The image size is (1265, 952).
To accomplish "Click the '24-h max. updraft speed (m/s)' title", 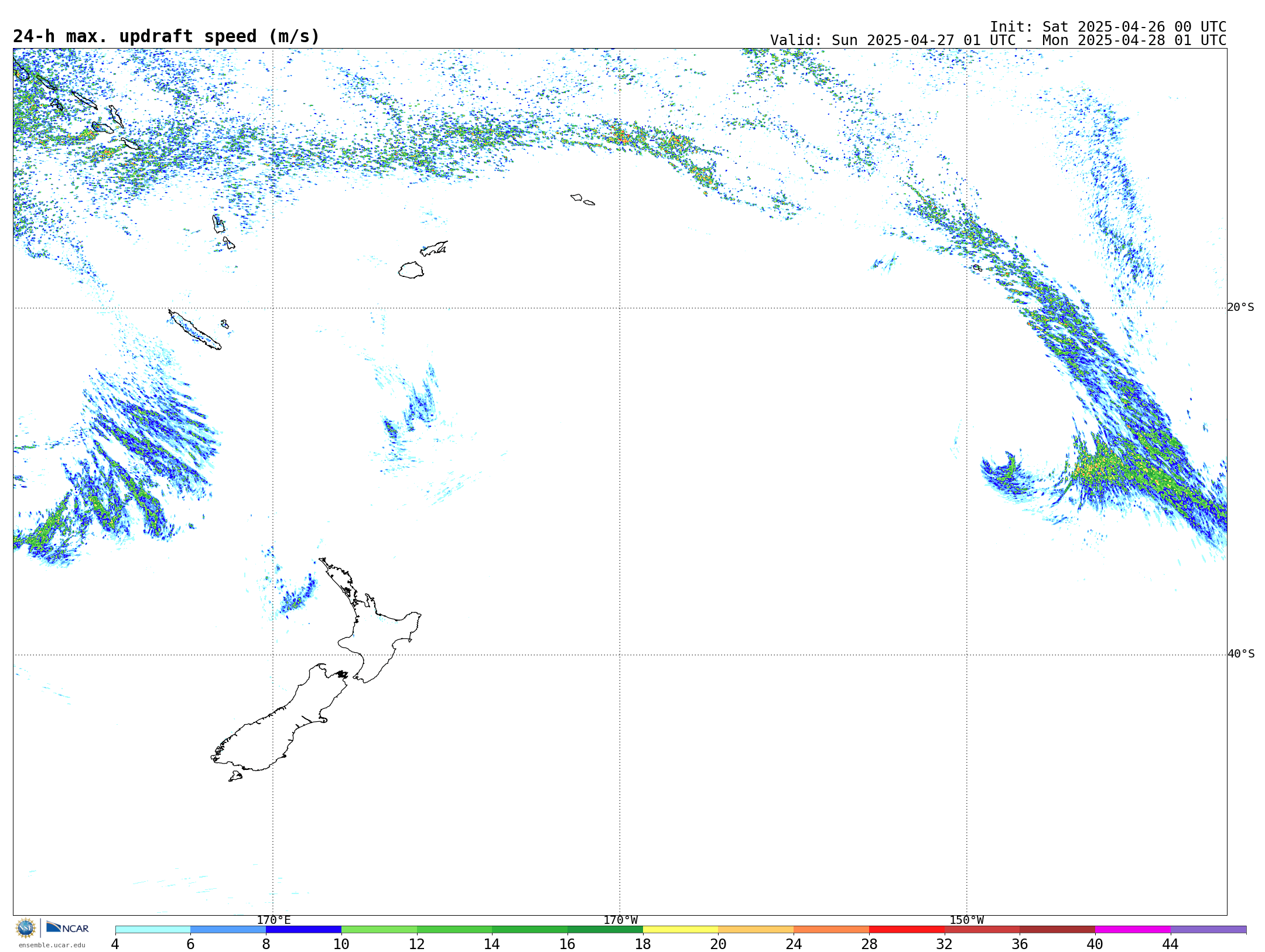I will point(166,36).
